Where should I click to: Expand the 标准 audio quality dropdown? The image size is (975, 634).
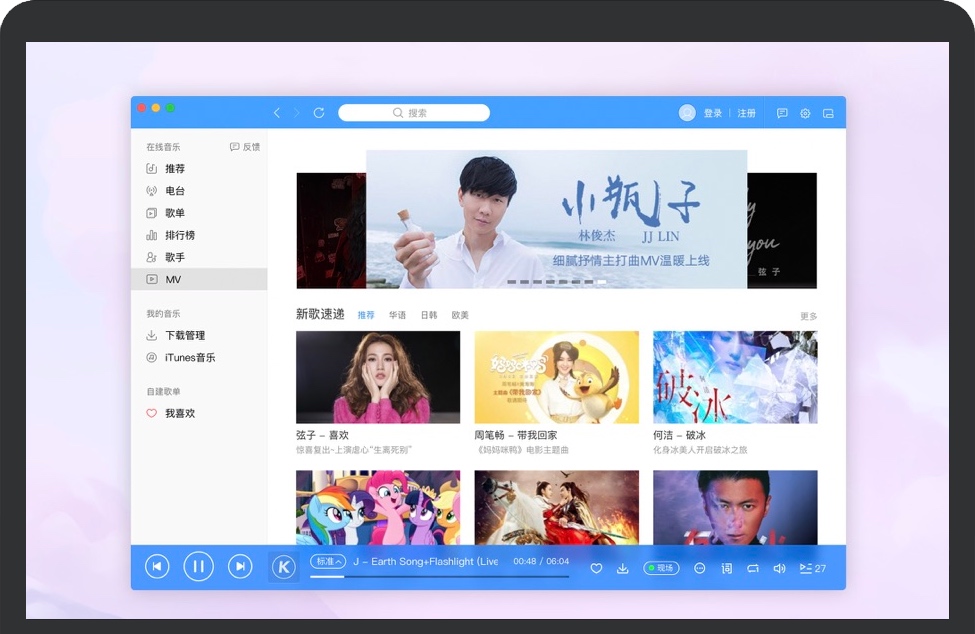coord(328,562)
